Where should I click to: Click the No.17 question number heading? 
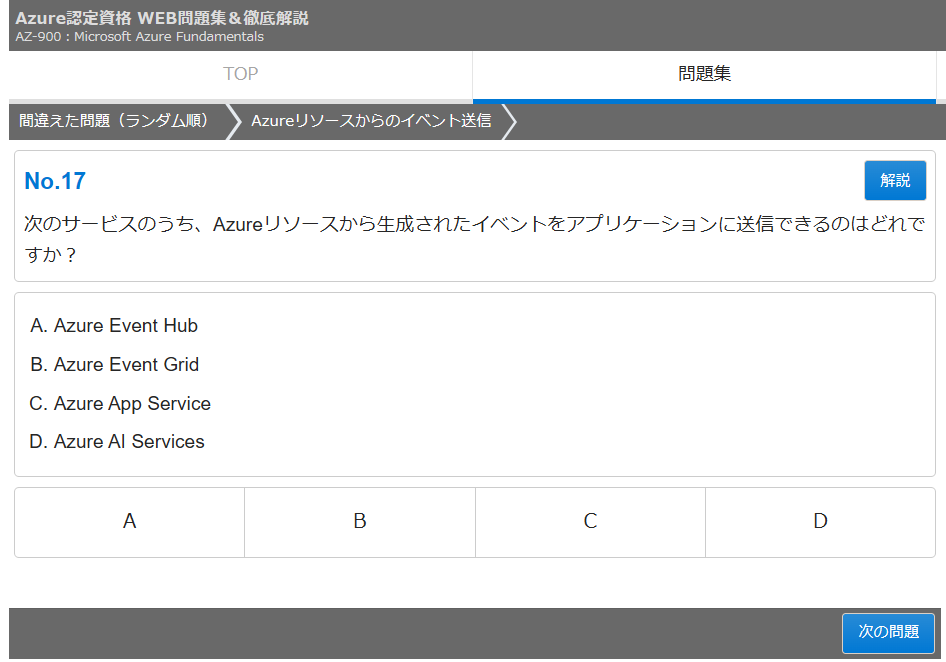tap(55, 181)
